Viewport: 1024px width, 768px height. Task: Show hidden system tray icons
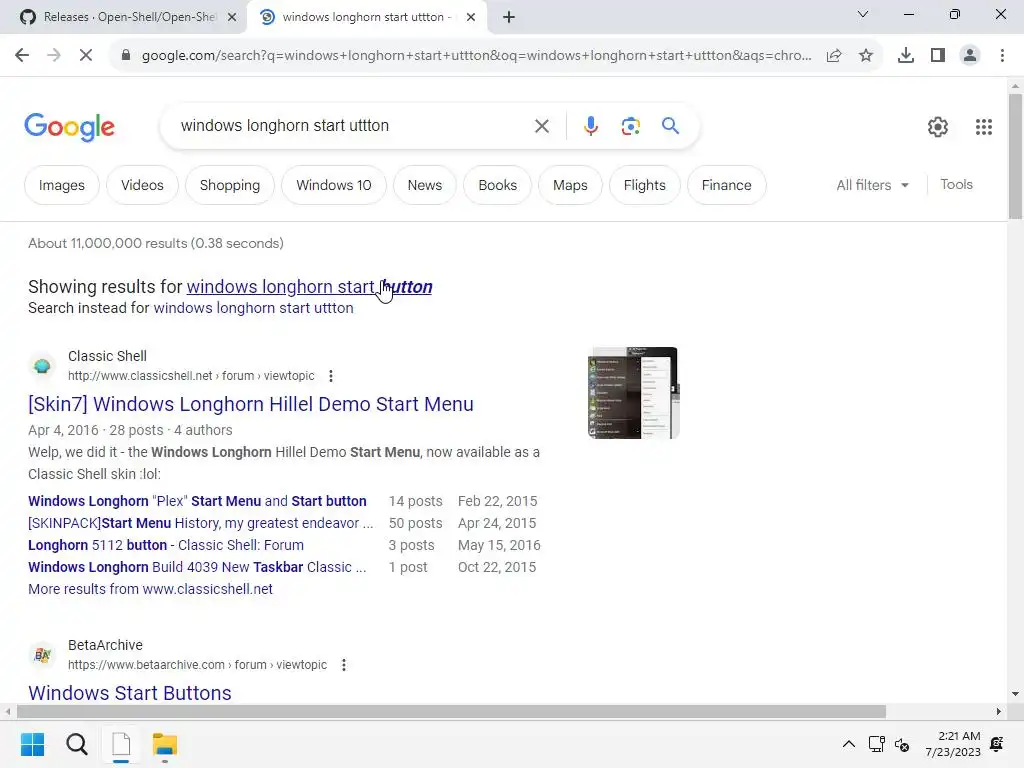pyautogui.click(x=848, y=744)
